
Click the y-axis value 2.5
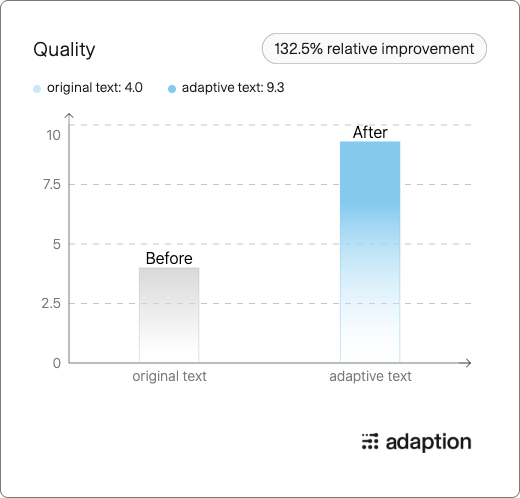coord(51,303)
